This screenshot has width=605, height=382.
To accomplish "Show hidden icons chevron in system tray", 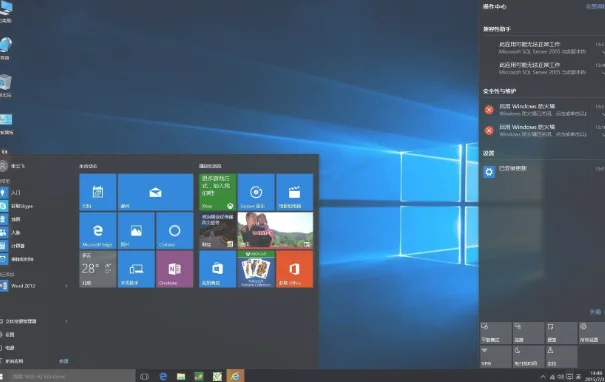I will pyautogui.click(x=543, y=377).
